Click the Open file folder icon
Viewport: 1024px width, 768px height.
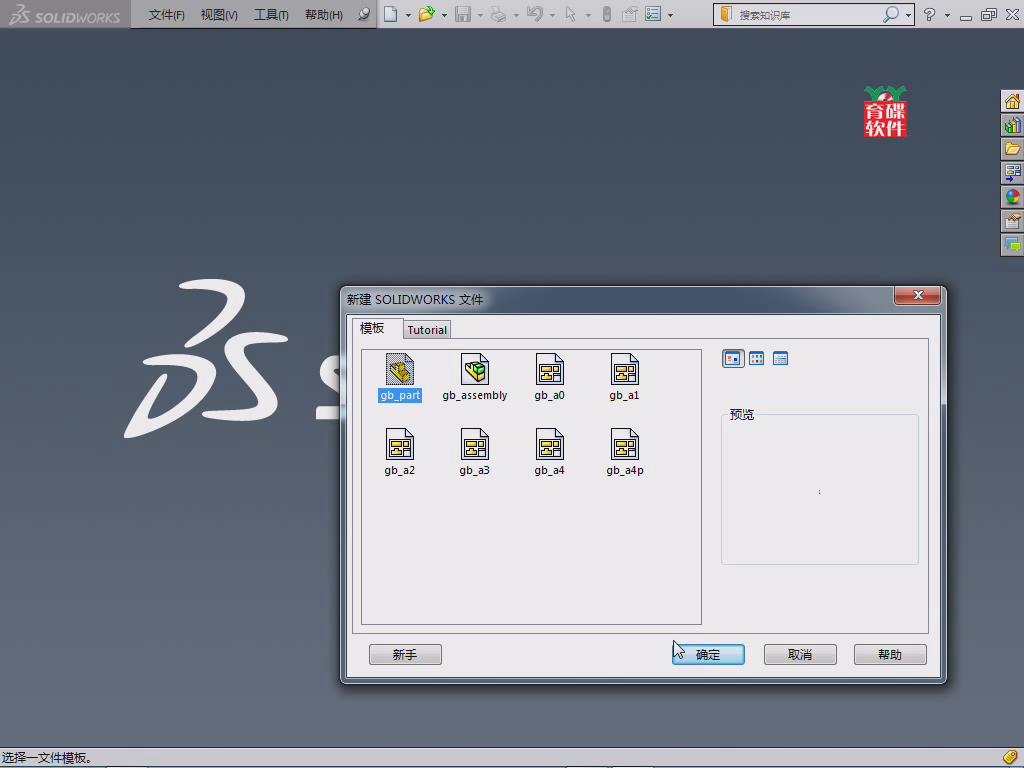426,14
